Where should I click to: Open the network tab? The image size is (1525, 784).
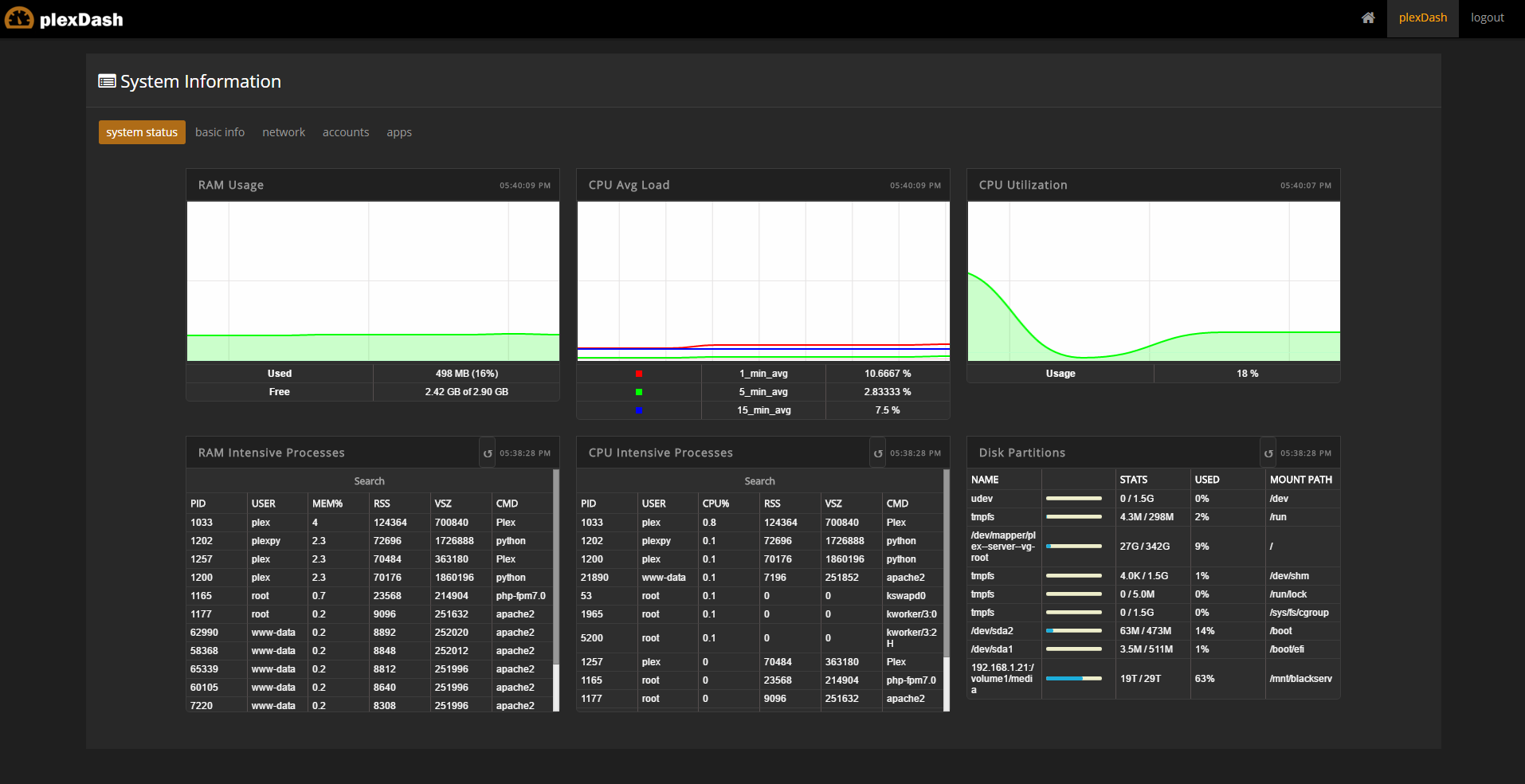284,131
